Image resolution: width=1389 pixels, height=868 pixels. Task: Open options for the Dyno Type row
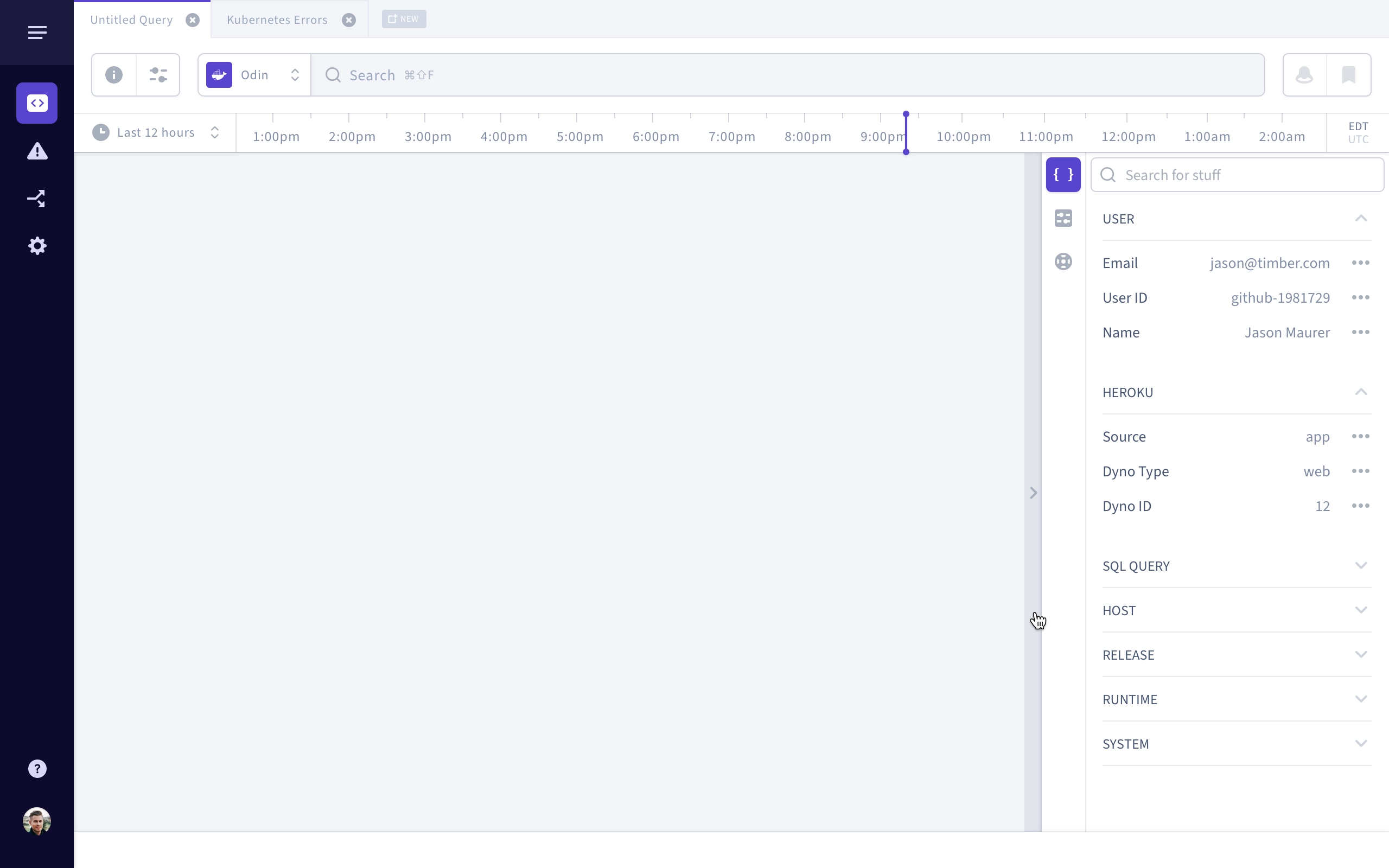click(x=1360, y=471)
